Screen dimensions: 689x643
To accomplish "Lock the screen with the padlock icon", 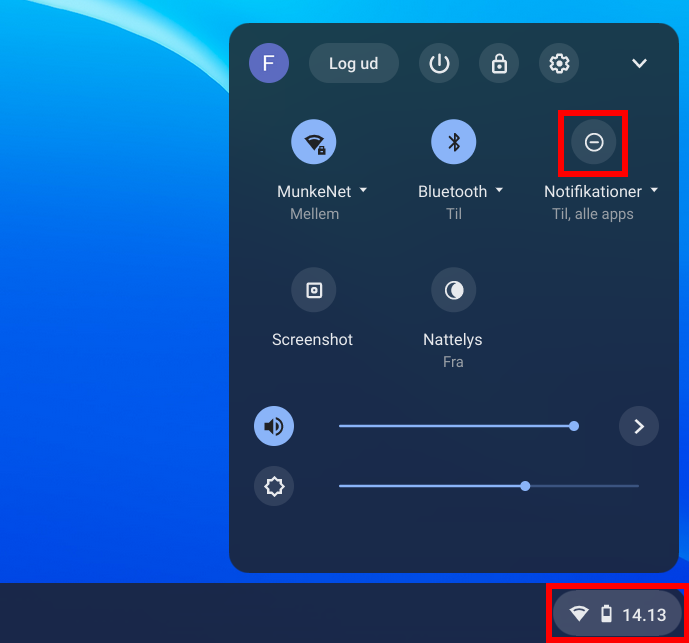I will pos(498,63).
